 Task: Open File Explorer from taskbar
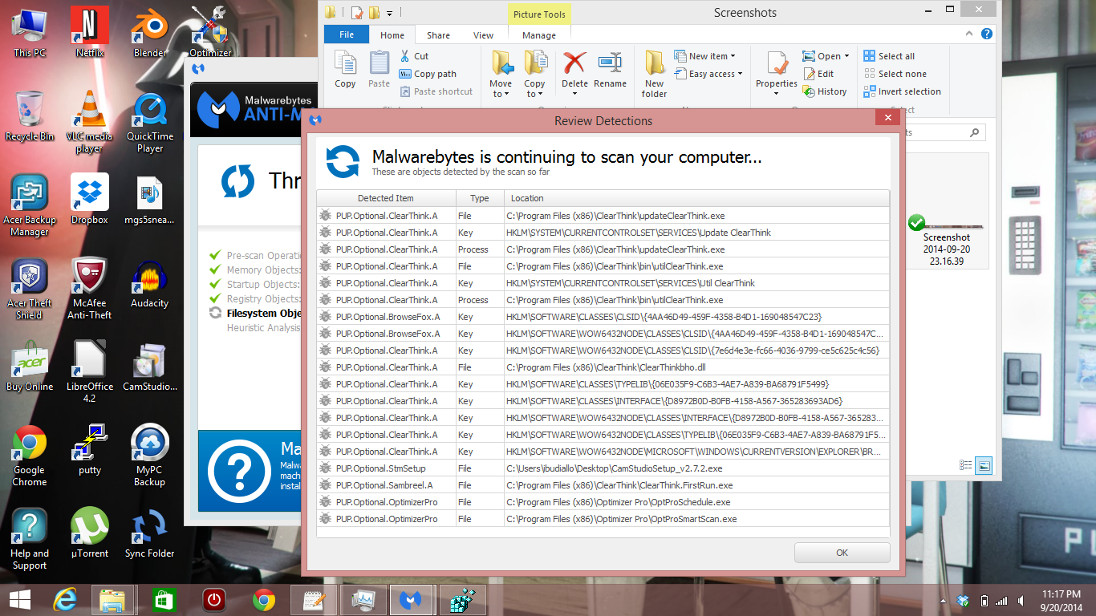[x=112, y=600]
